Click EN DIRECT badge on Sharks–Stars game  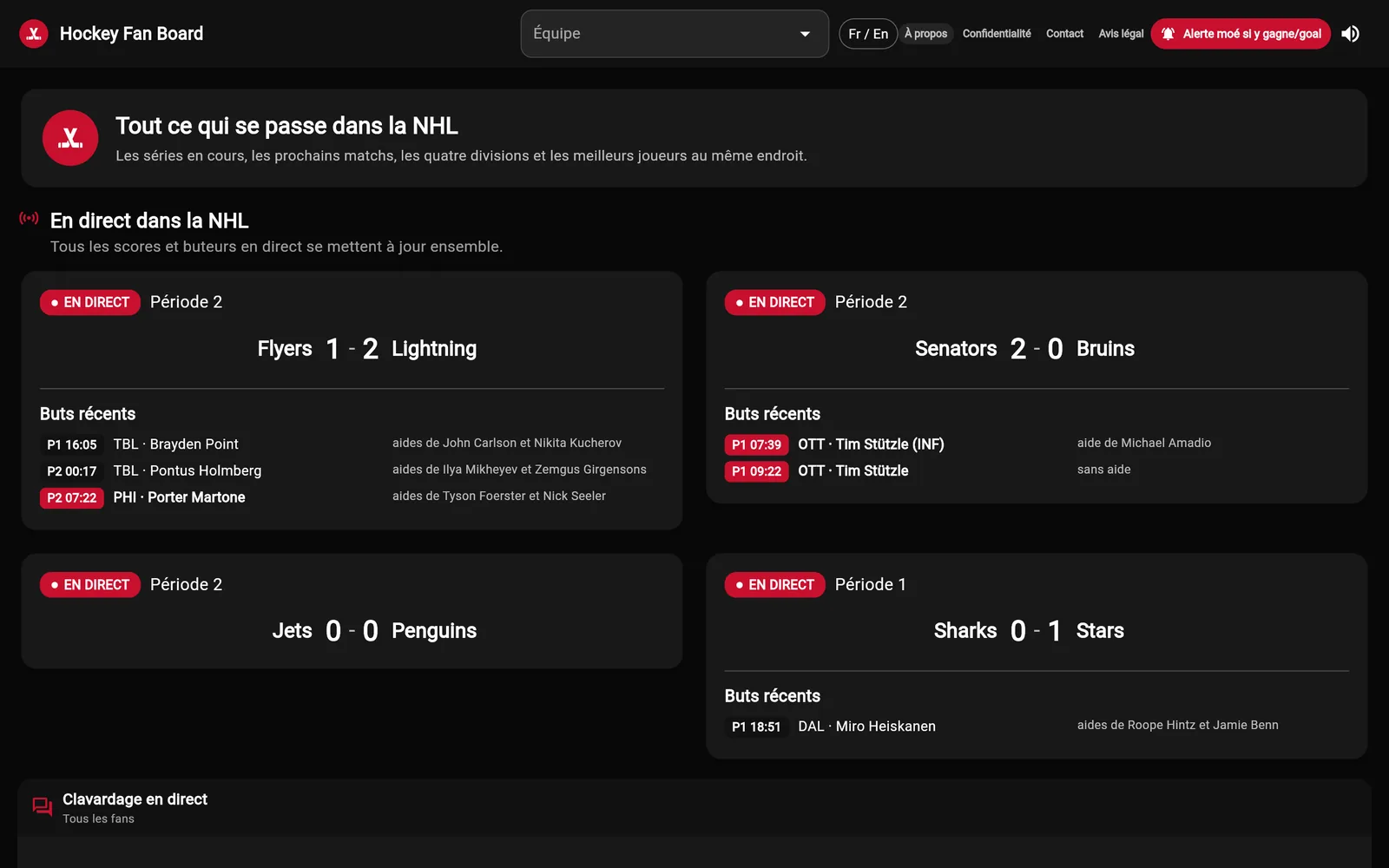(x=775, y=585)
